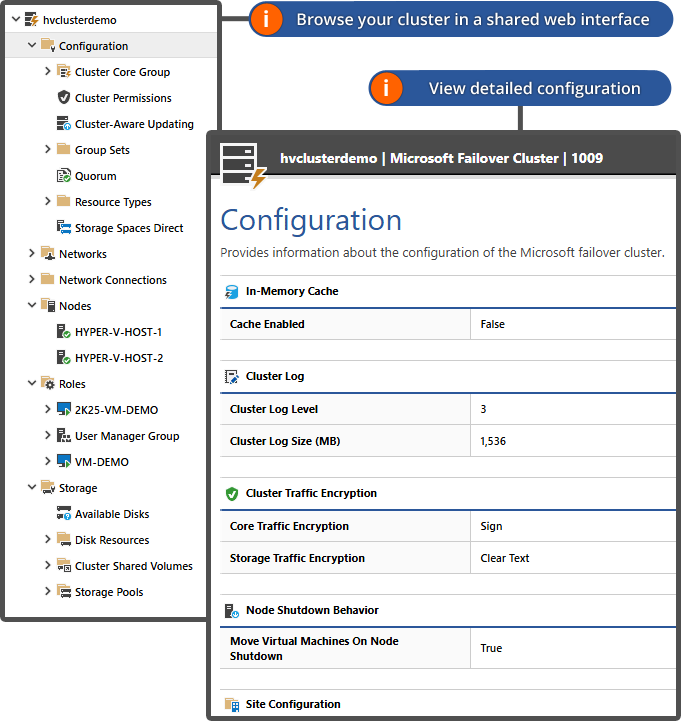Expand the Storage Pools node
681x721 pixels.
coord(47,591)
